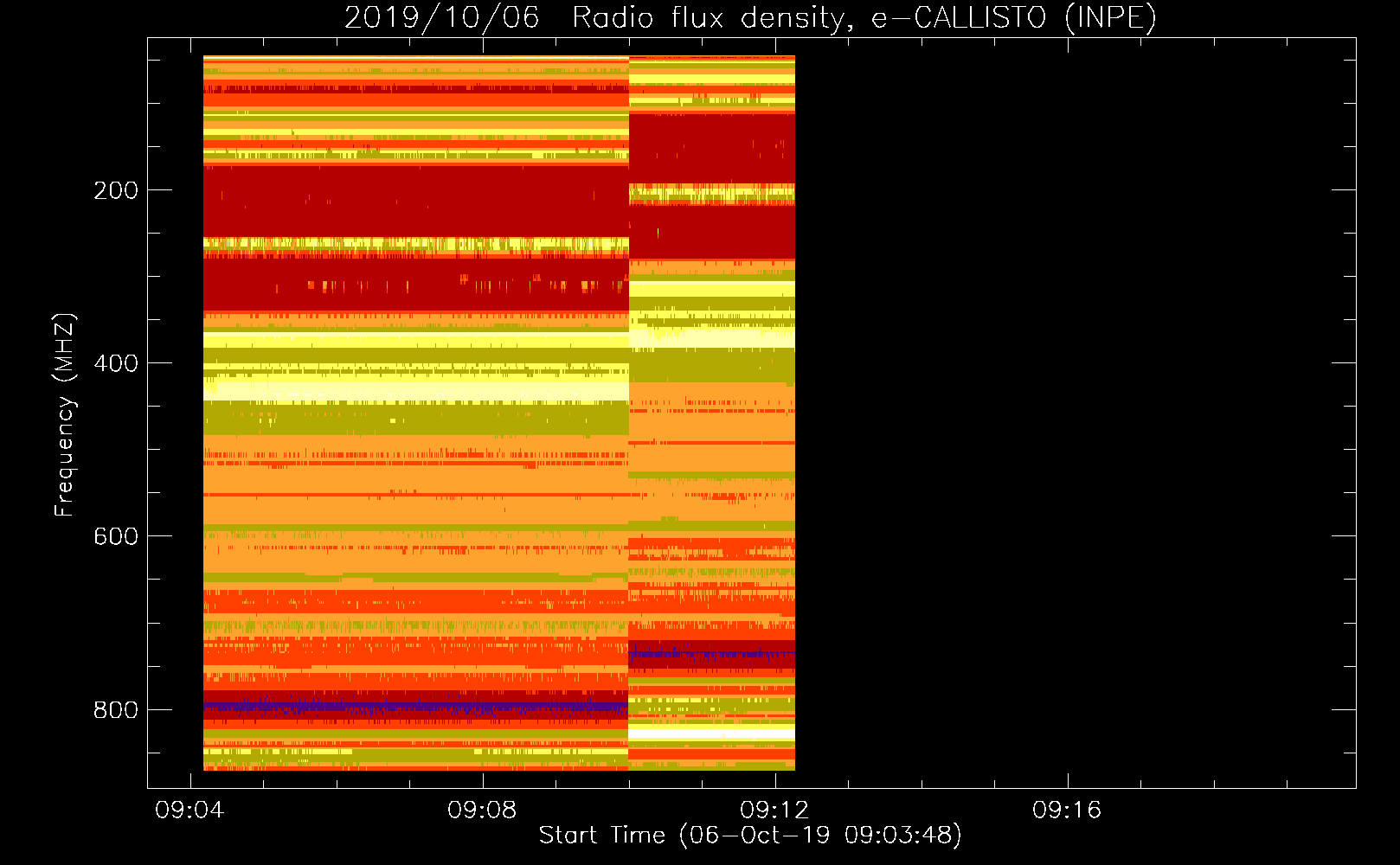Viewport: 1400px width, 865px height.
Task: Click the 'Start Time (06-Oct-19 09:03:48)' label
Action: (x=750, y=836)
